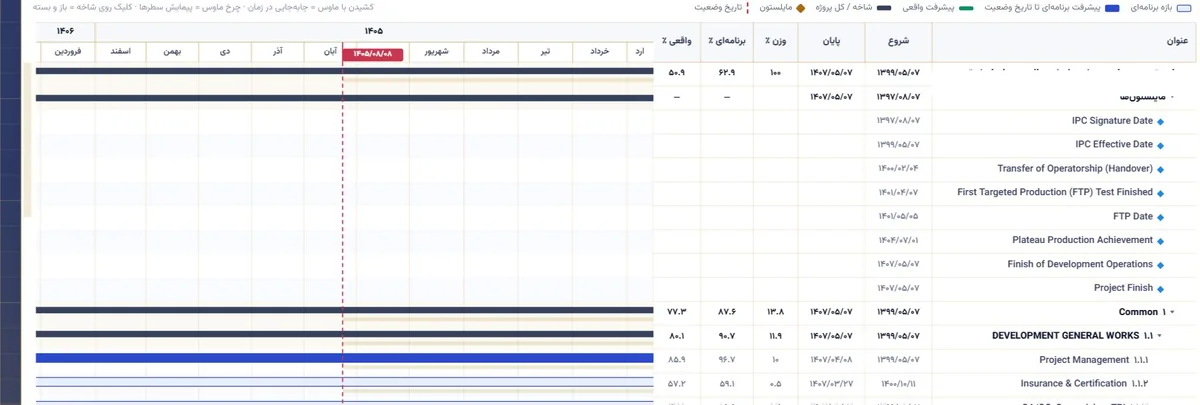Collapse the مایلستون‌ها milestones group
This screenshot has width=1200, height=405.
coord(1172,98)
